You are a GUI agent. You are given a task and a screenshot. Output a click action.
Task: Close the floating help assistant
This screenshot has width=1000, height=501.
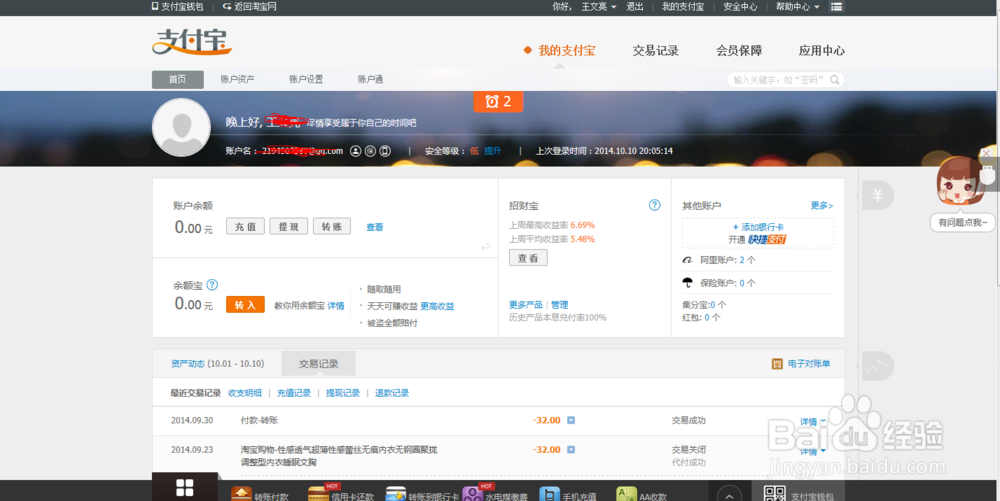pos(986,154)
